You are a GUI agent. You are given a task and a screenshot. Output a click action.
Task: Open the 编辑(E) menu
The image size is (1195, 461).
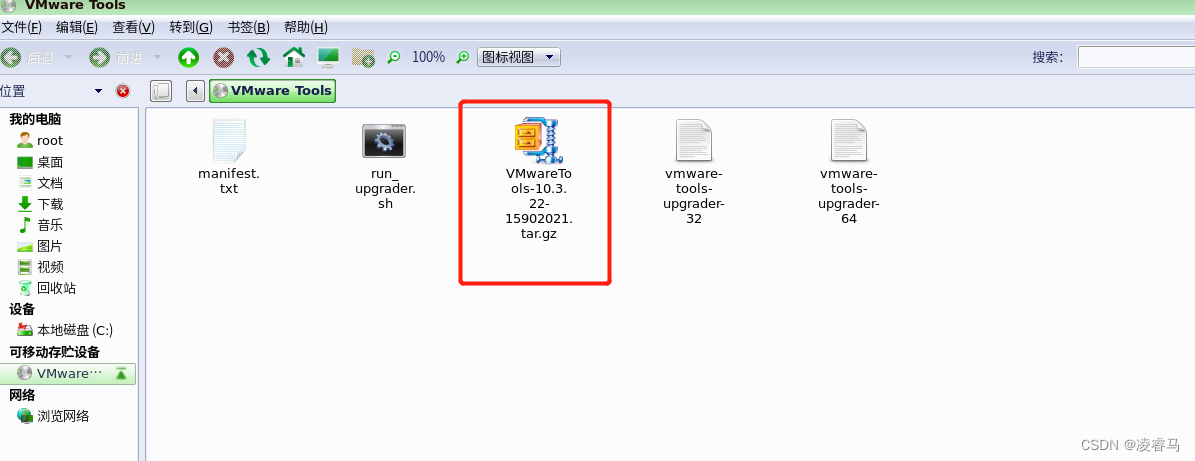click(77, 27)
